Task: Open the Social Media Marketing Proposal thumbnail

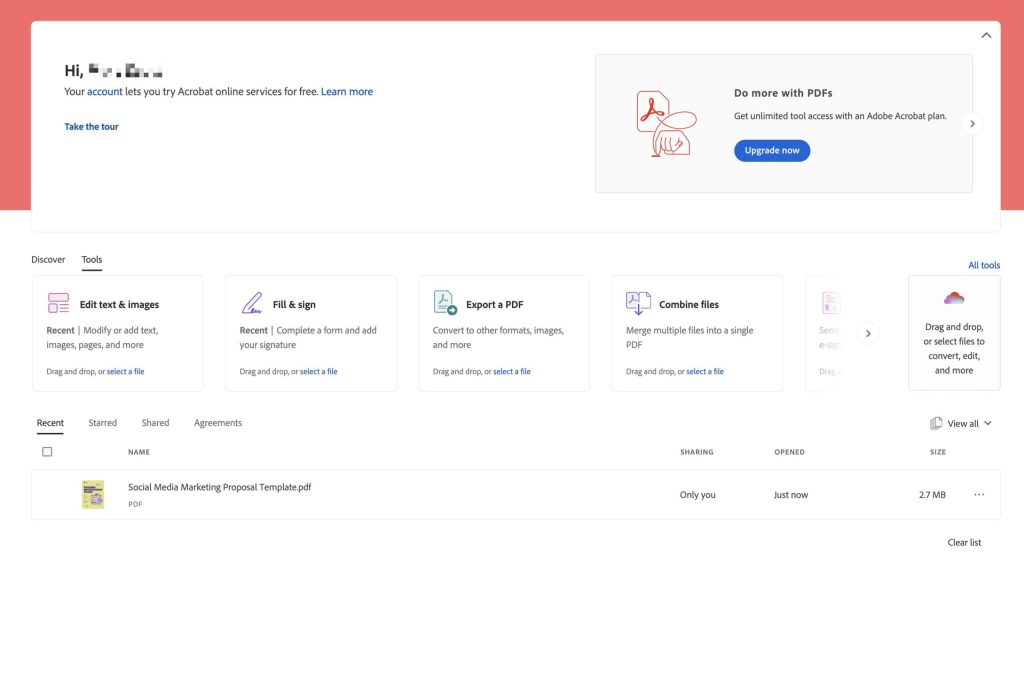Action: pos(93,494)
